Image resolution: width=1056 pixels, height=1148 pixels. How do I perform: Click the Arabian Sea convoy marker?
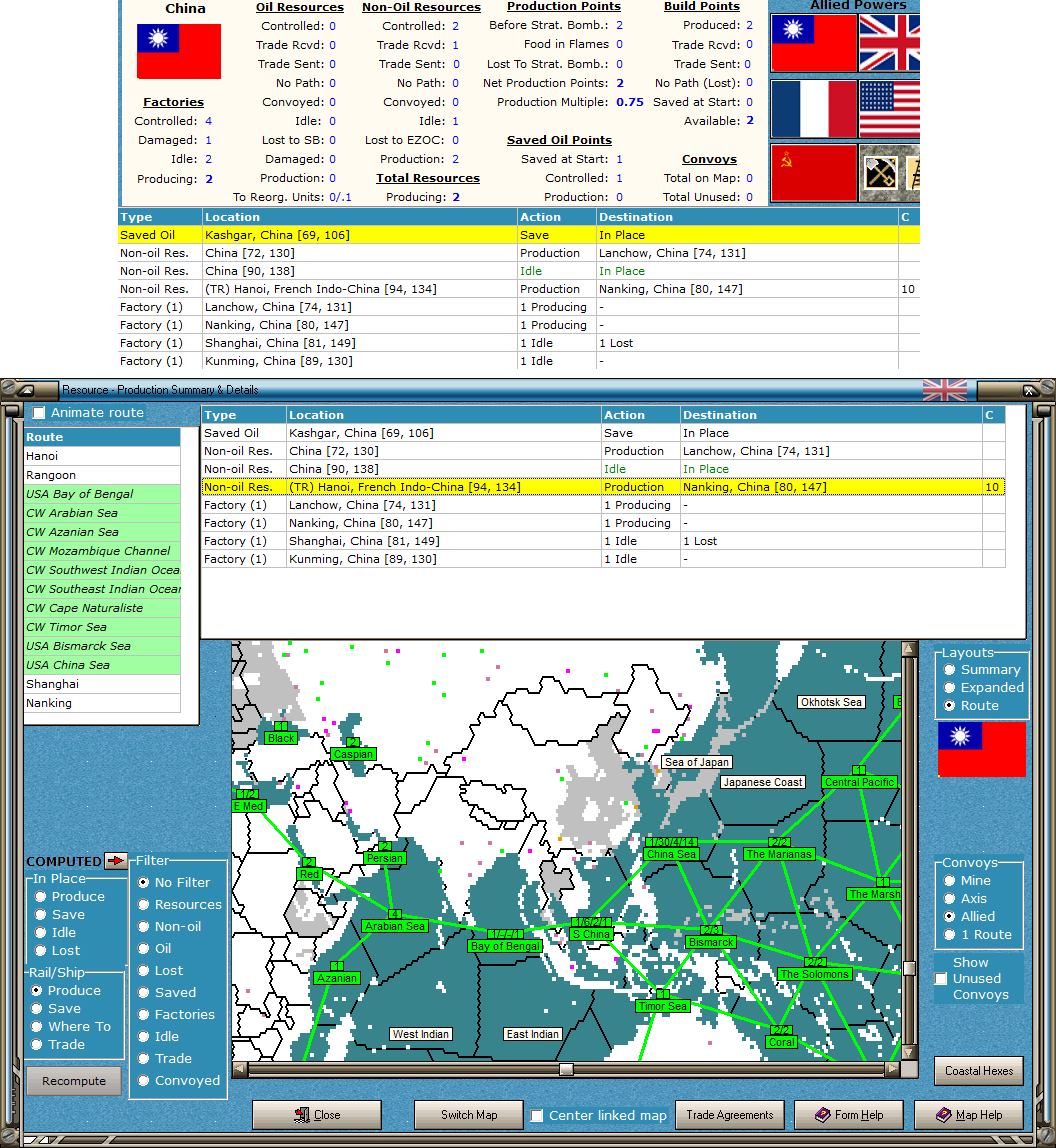(x=395, y=926)
